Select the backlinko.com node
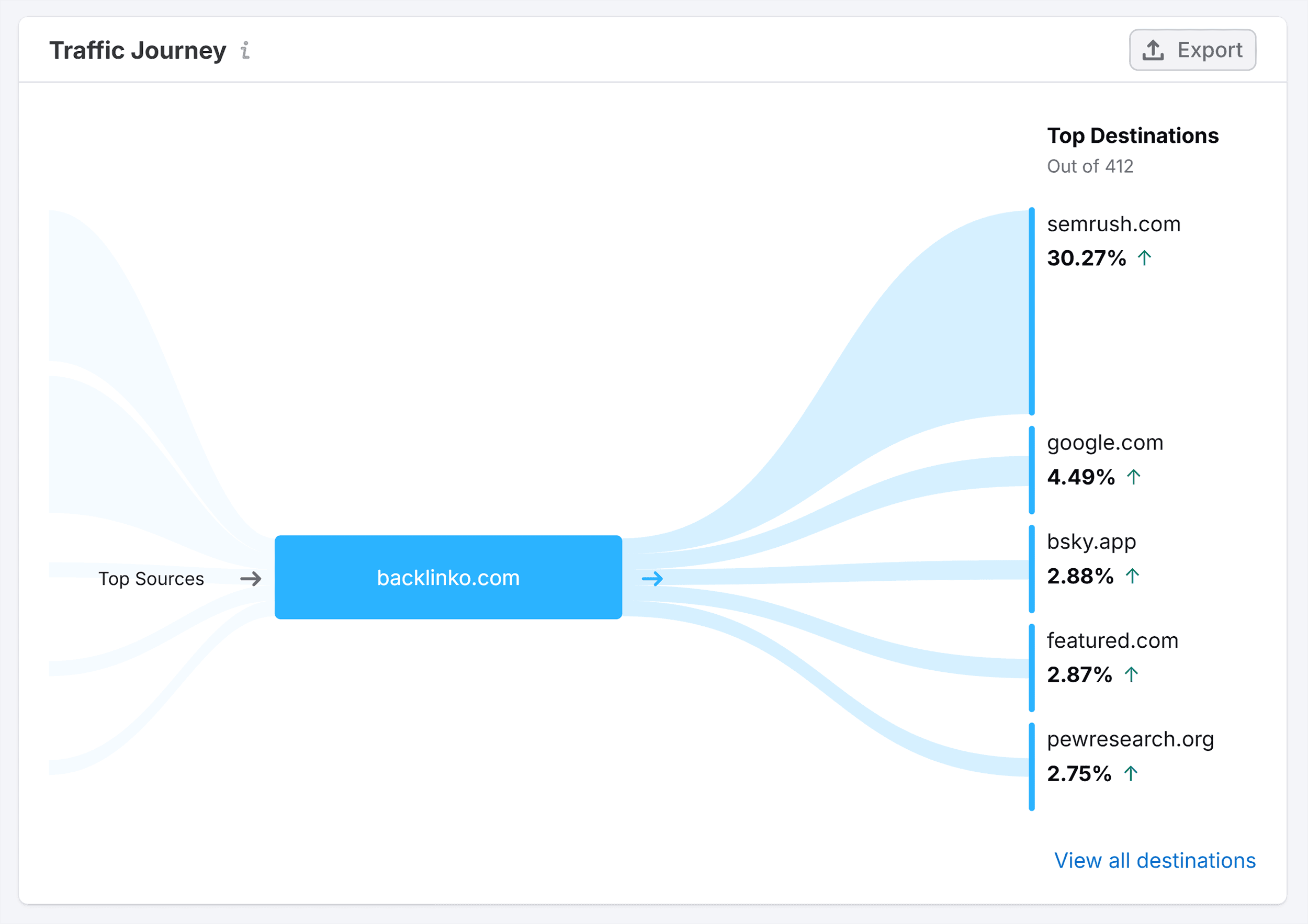The image size is (1308, 924). pos(448,578)
